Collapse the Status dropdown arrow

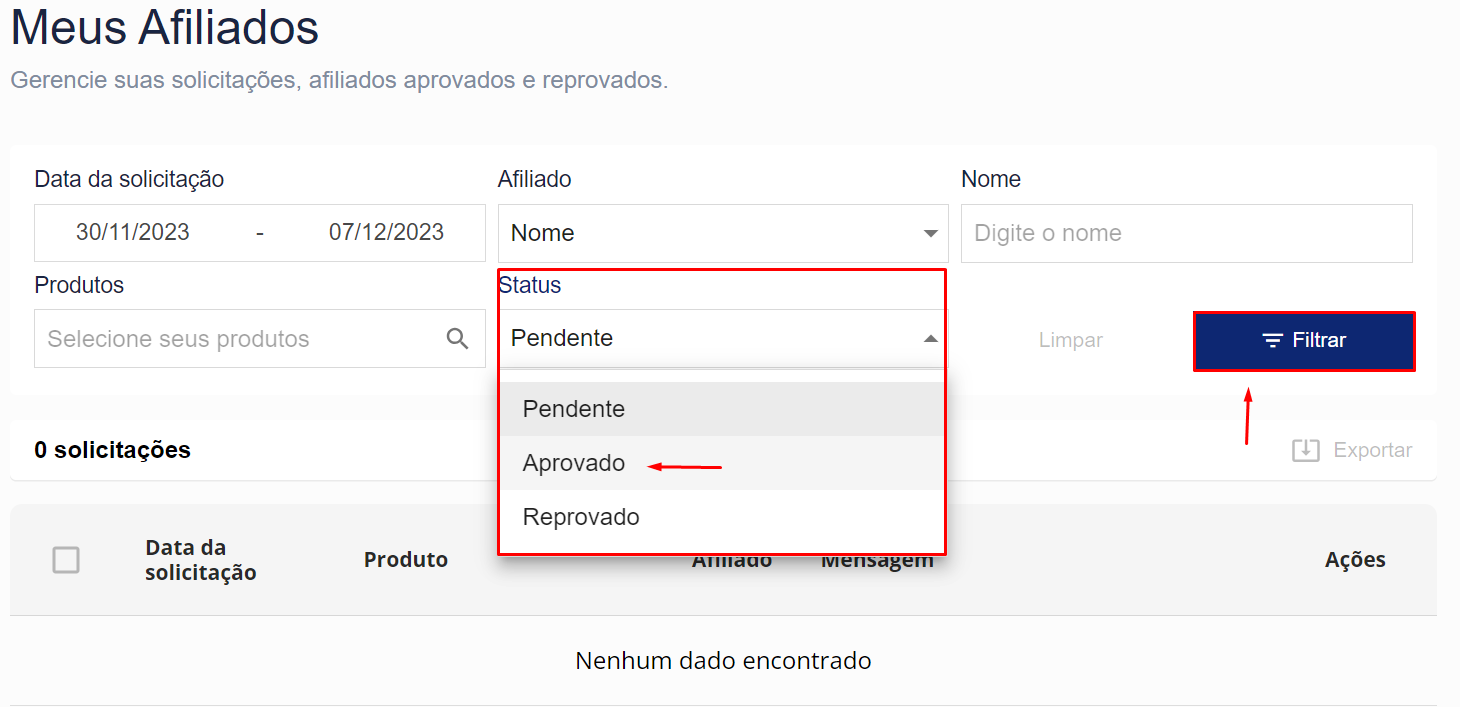pos(930,339)
